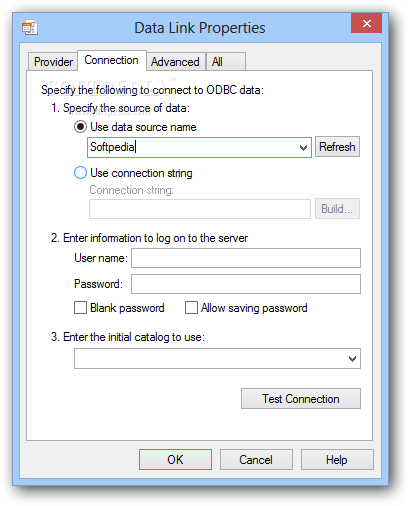The image size is (409, 506).
Task: Choose the Use connection string radio option
Action: click(x=80, y=173)
